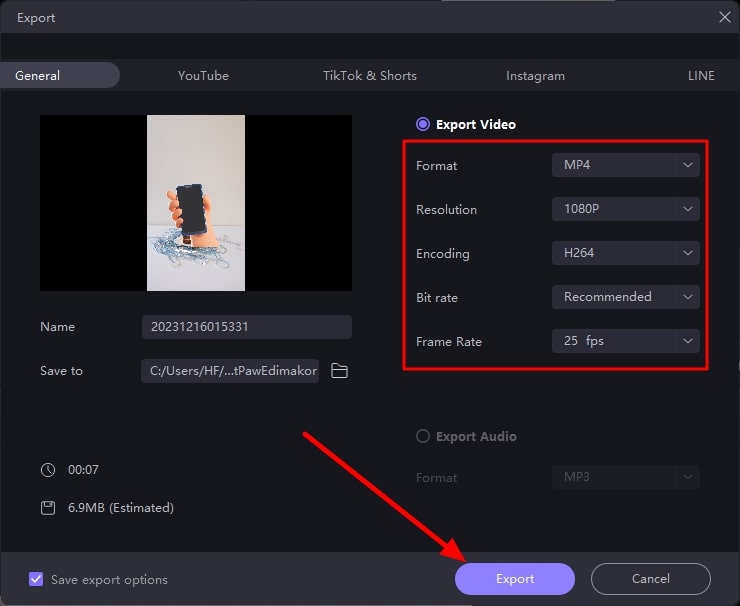Click the Save export options label
Screen dimensions: 740x606
click(109, 580)
